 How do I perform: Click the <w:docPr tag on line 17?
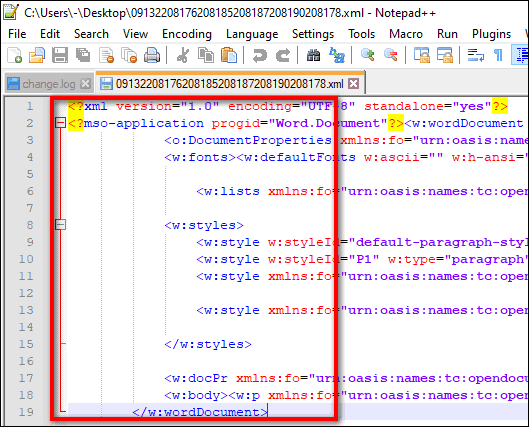coord(196,378)
